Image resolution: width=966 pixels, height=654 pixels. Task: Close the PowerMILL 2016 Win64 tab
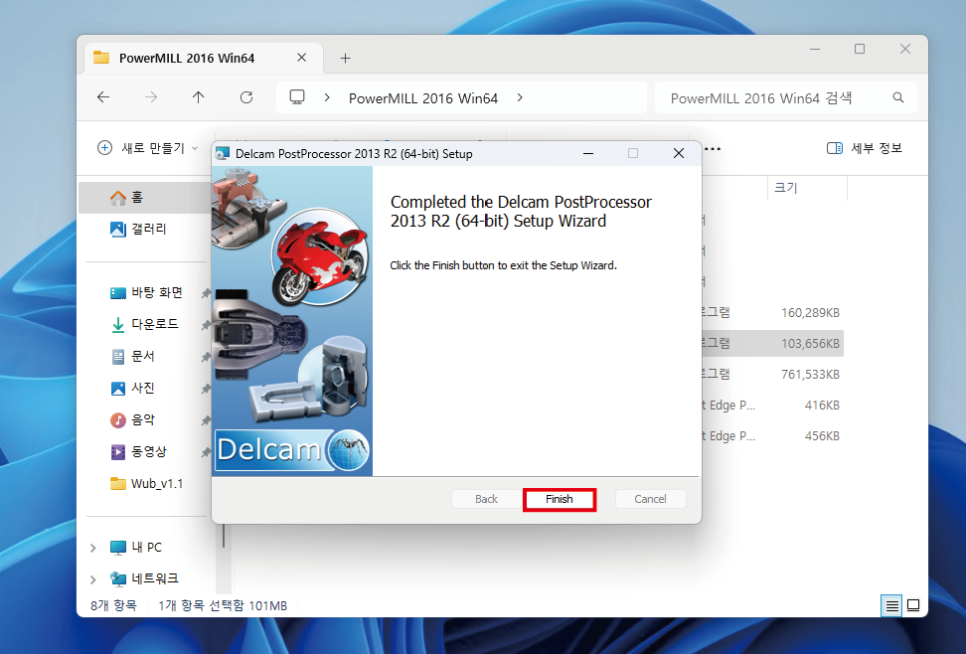301,58
